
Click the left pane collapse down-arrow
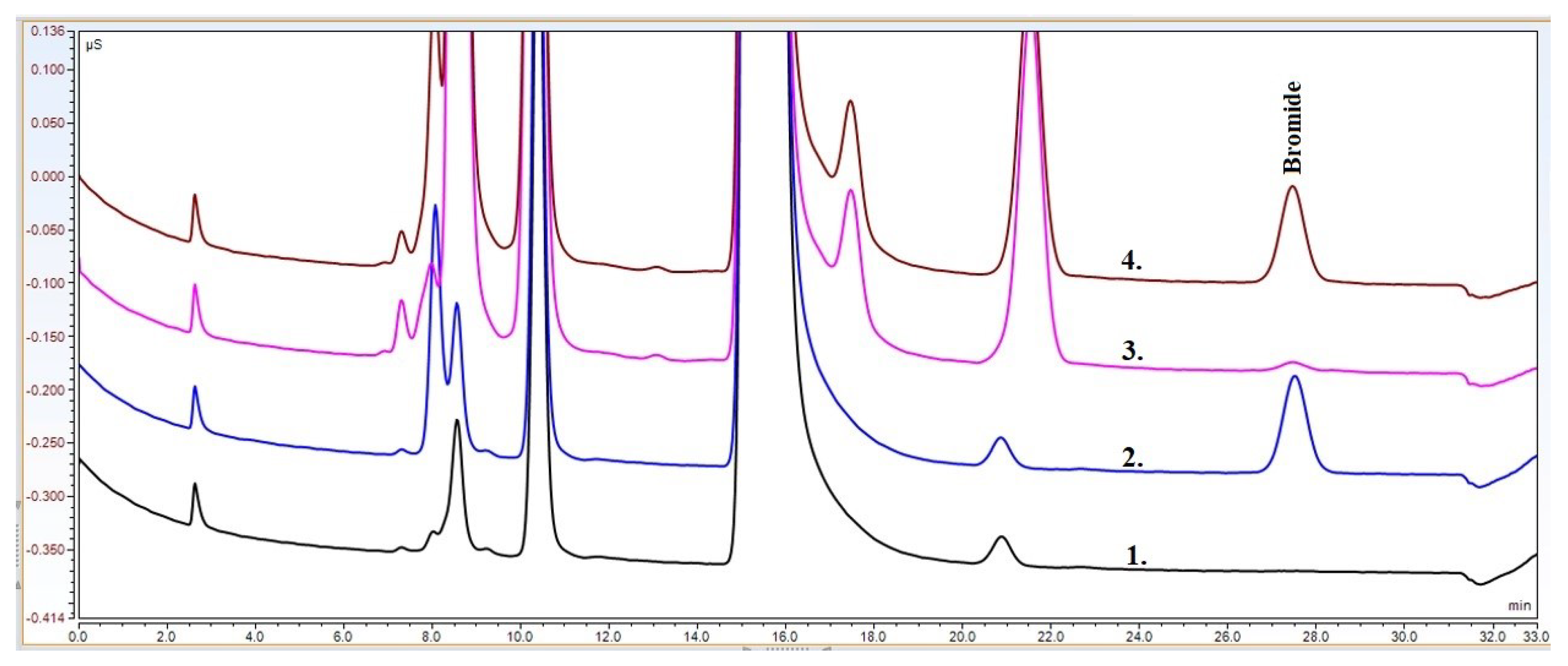click(18, 505)
